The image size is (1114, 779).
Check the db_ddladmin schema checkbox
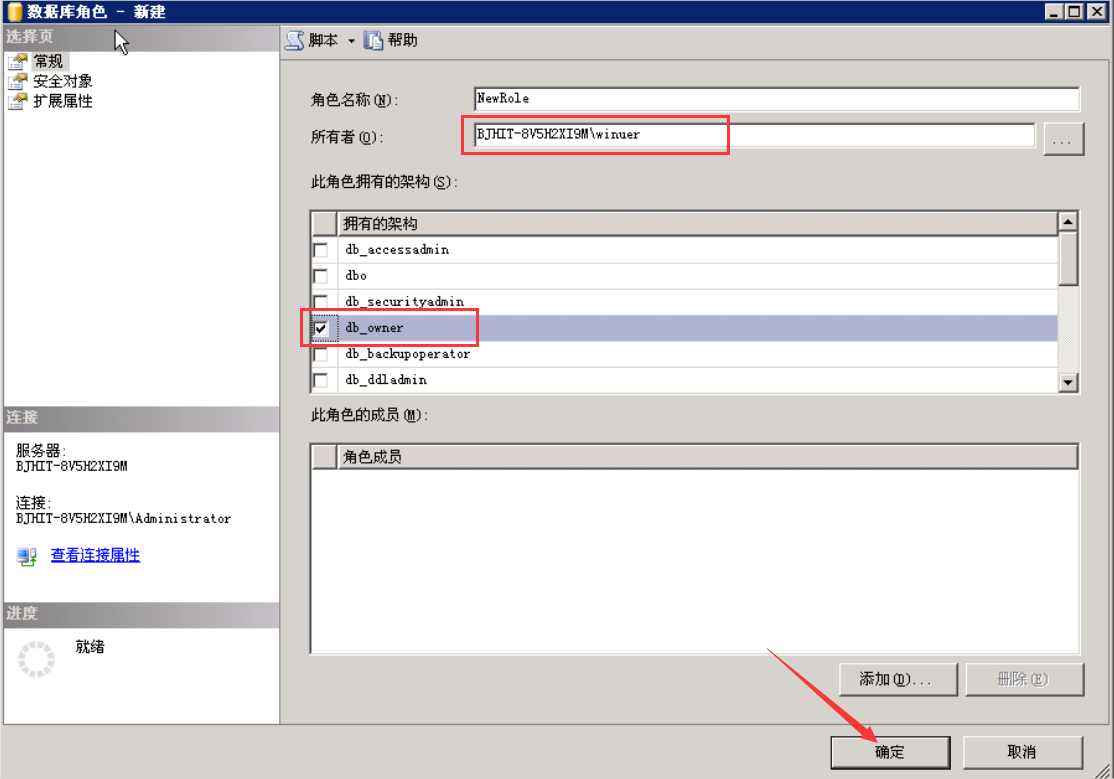(x=321, y=380)
